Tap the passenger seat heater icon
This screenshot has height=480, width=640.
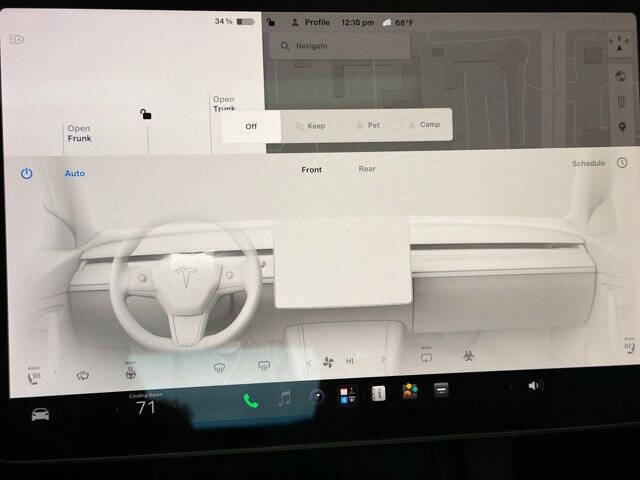click(x=629, y=346)
